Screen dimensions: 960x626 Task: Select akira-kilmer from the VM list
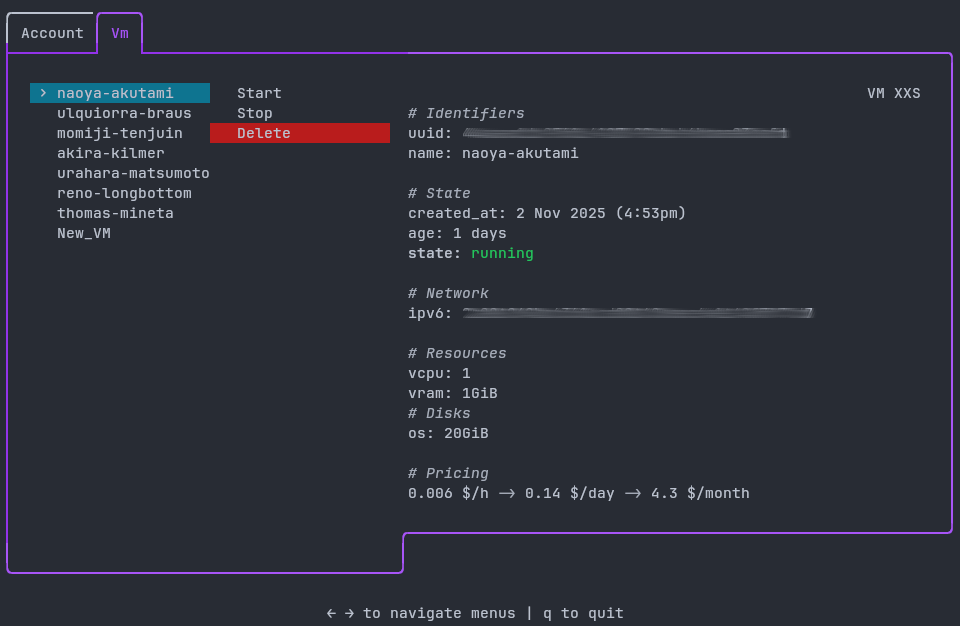(x=111, y=153)
